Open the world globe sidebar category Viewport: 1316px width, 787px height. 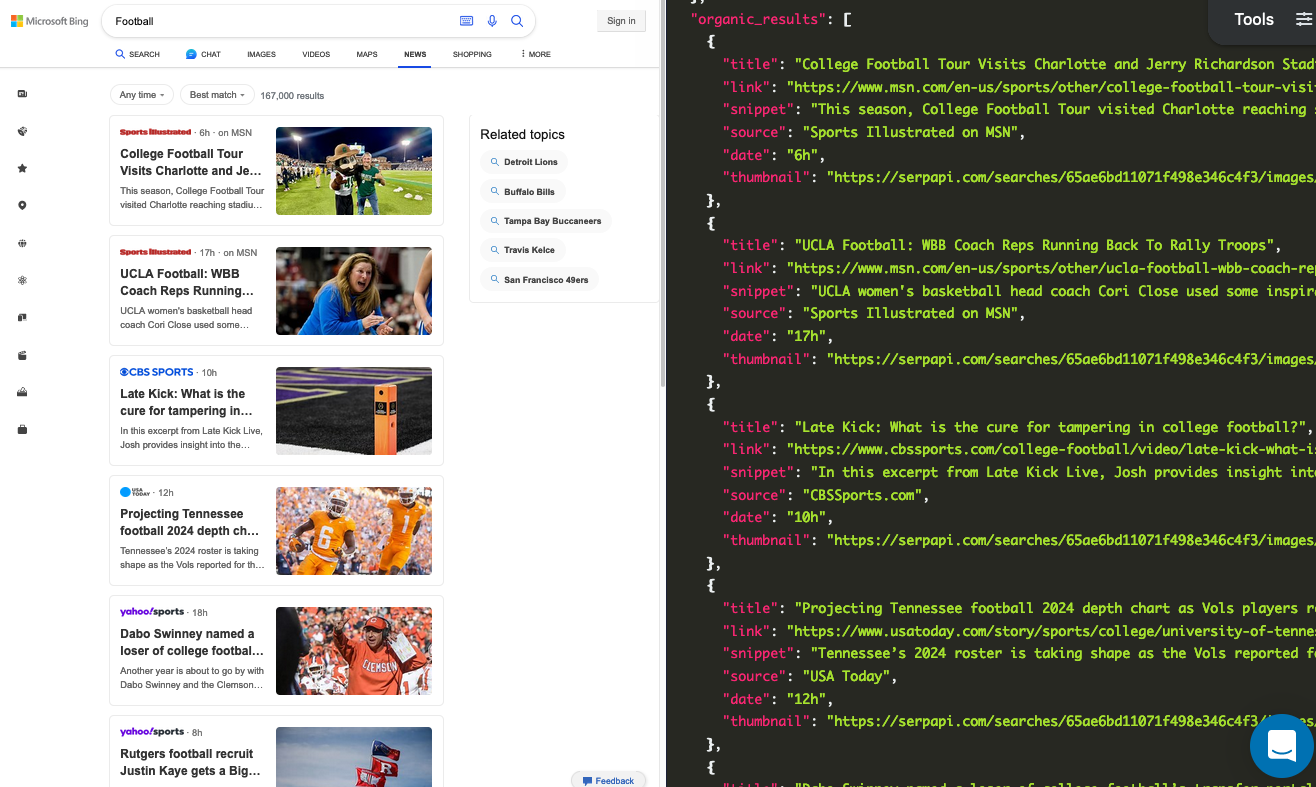coord(22,243)
